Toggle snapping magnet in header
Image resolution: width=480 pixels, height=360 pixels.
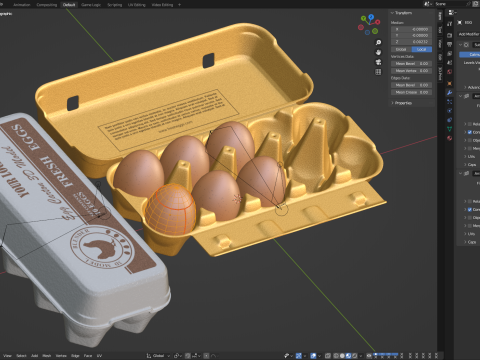click(188, 356)
